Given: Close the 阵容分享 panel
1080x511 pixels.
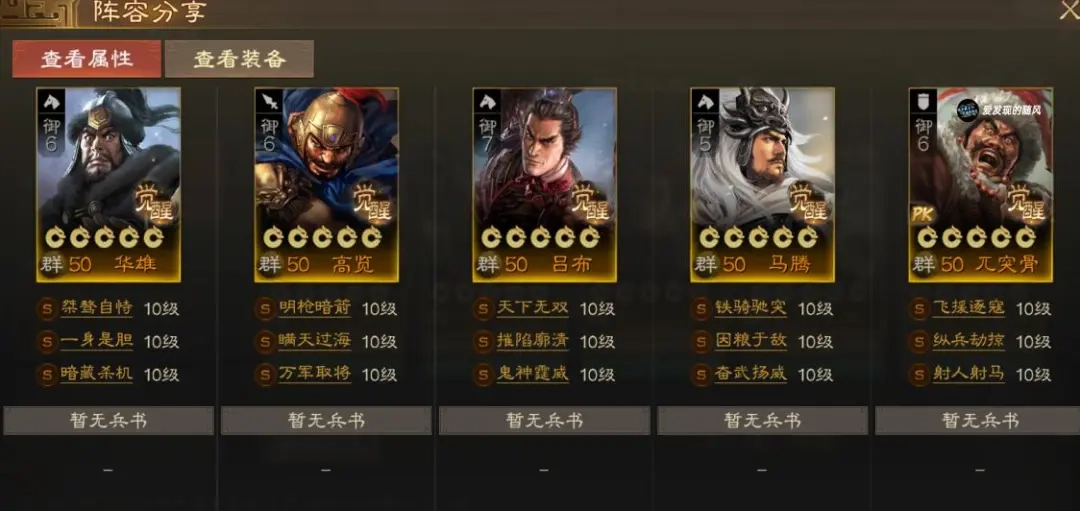Looking at the screenshot, I should pos(1070,12).
